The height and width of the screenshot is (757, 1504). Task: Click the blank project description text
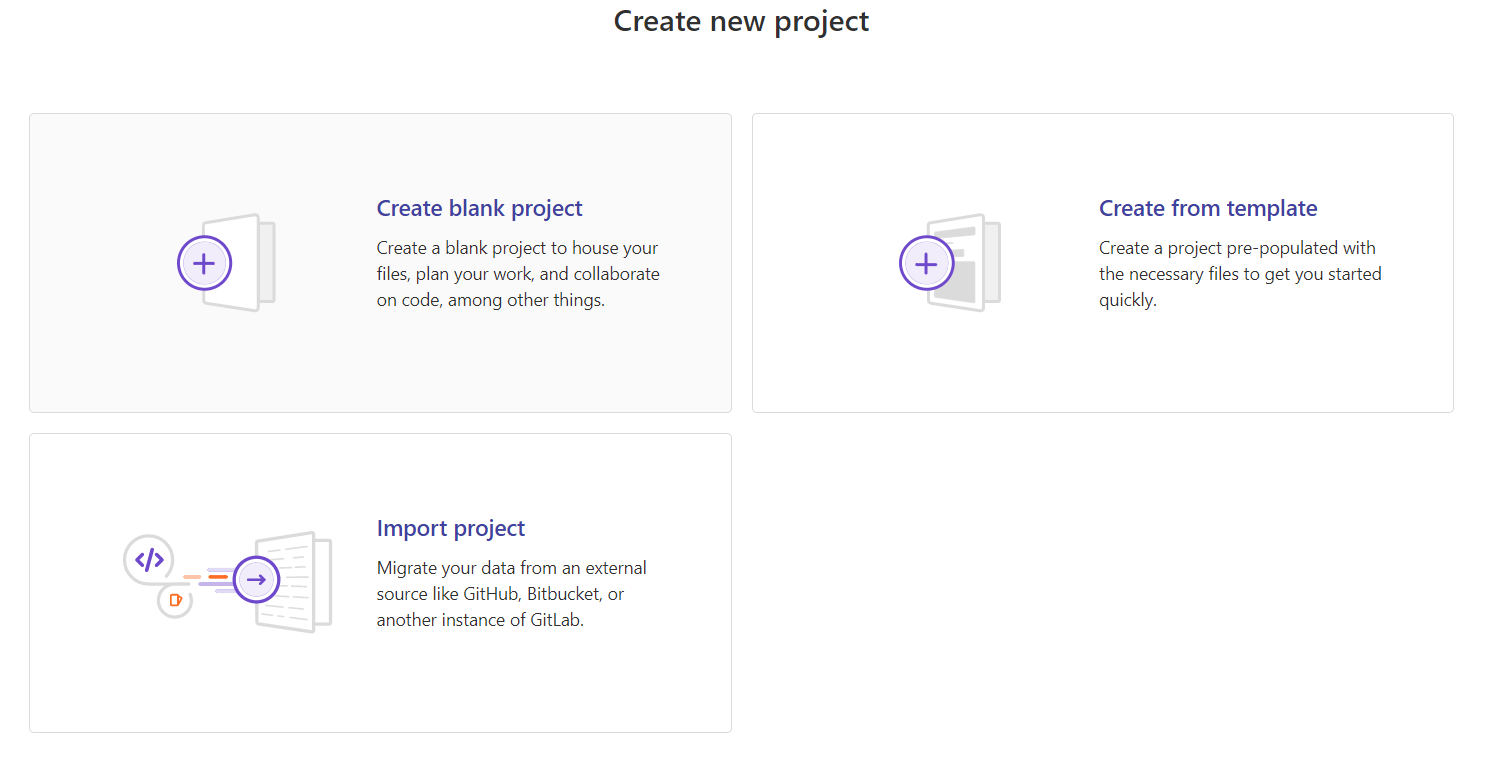[517, 273]
